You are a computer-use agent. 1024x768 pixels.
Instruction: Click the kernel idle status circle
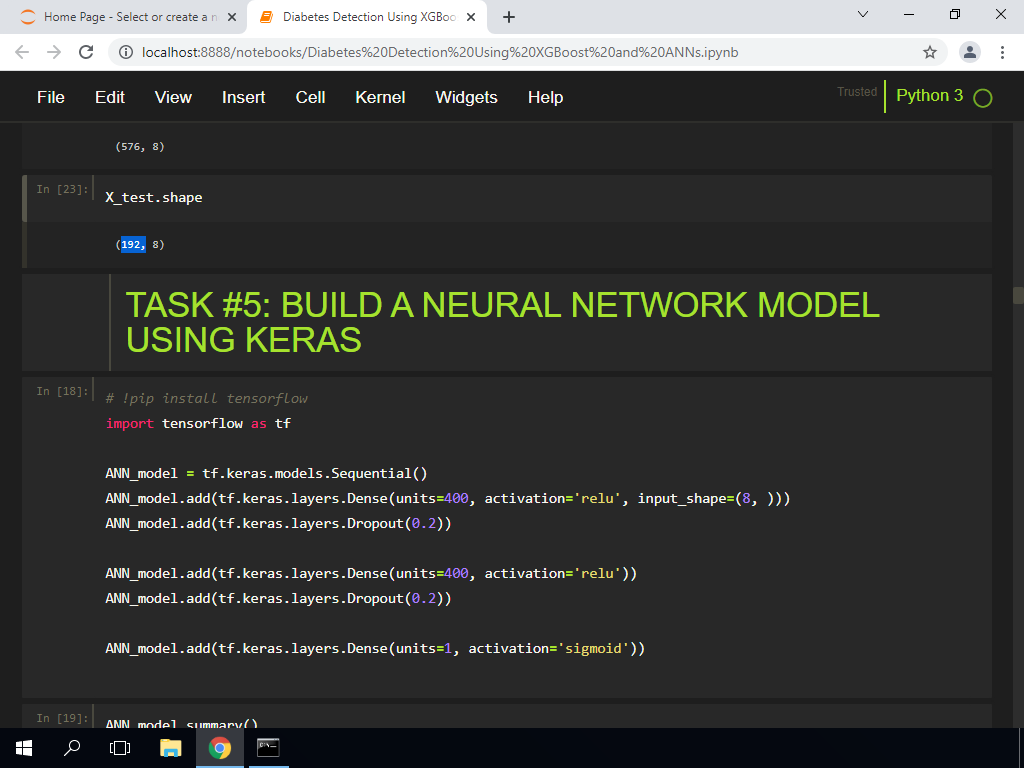pyautogui.click(x=982, y=98)
